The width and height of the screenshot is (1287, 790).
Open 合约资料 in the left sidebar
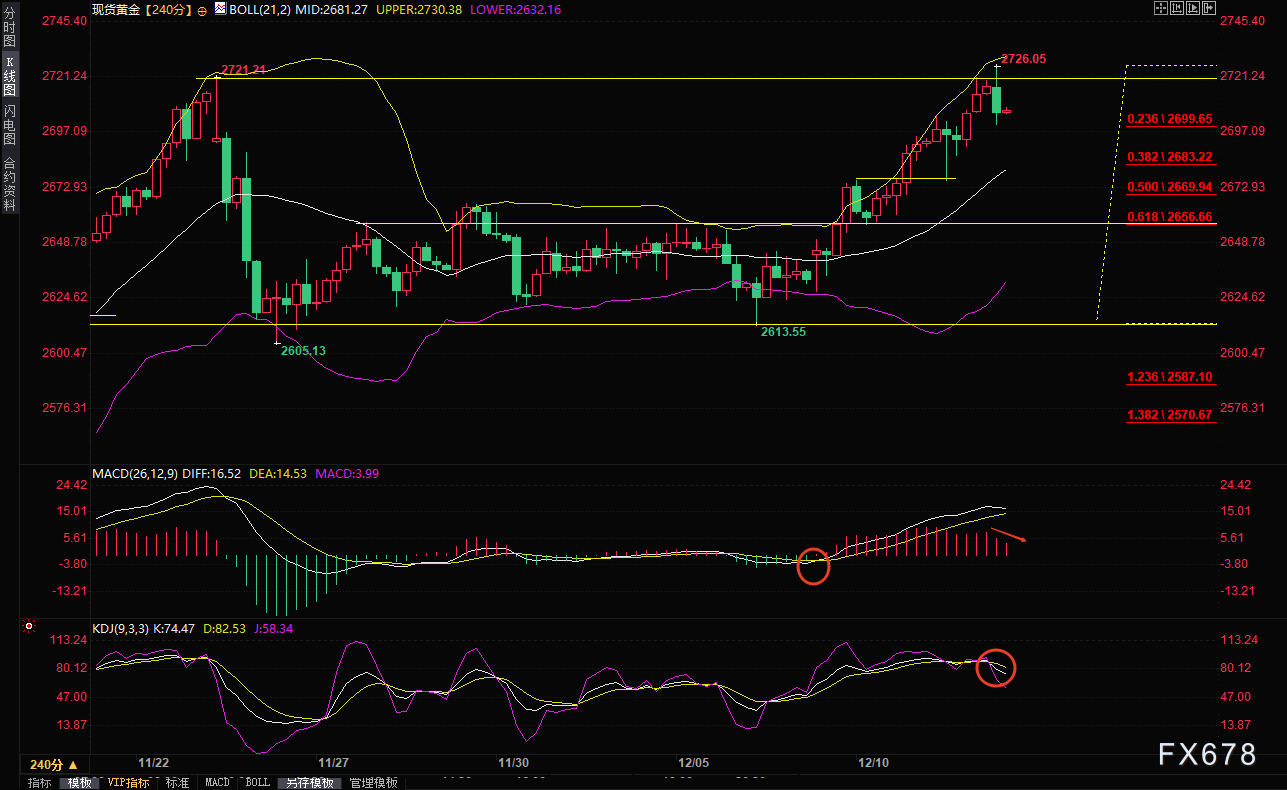tap(10, 183)
